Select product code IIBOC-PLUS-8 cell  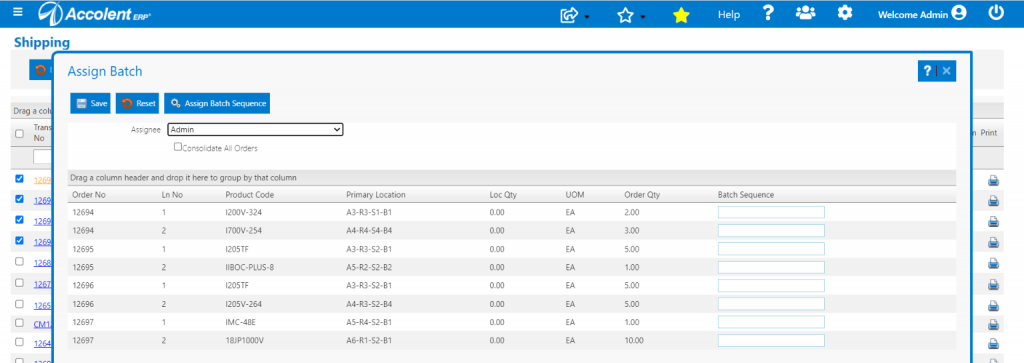tap(249, 267)
